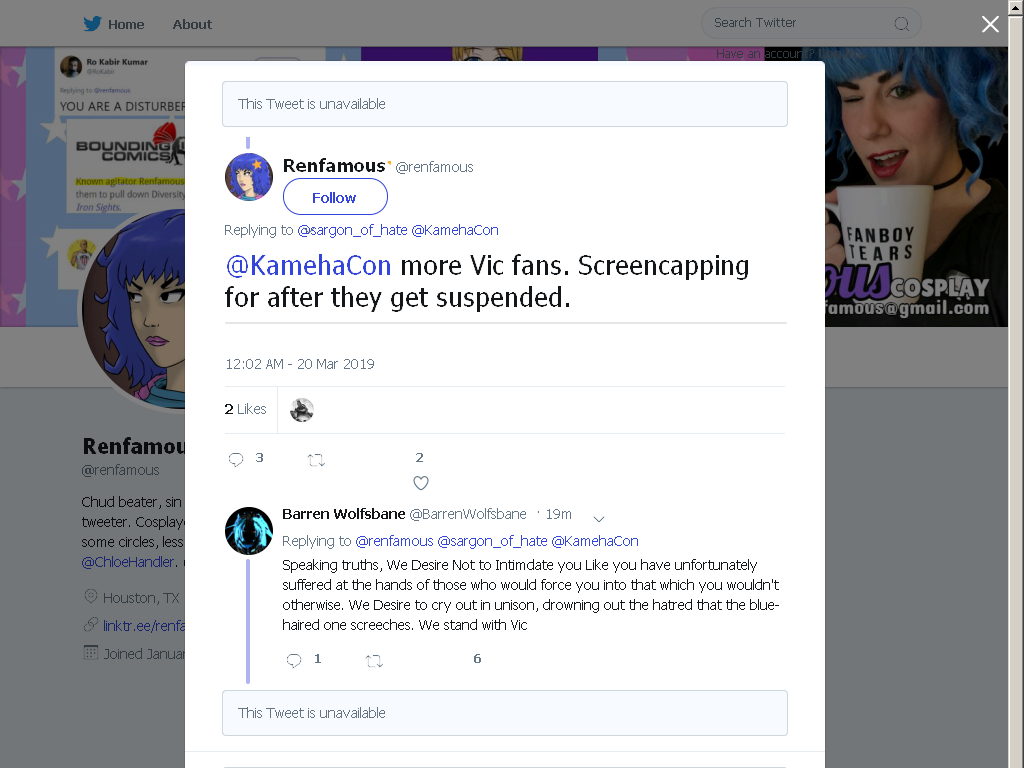View the 2 Likes list

[x=246, y=409]
